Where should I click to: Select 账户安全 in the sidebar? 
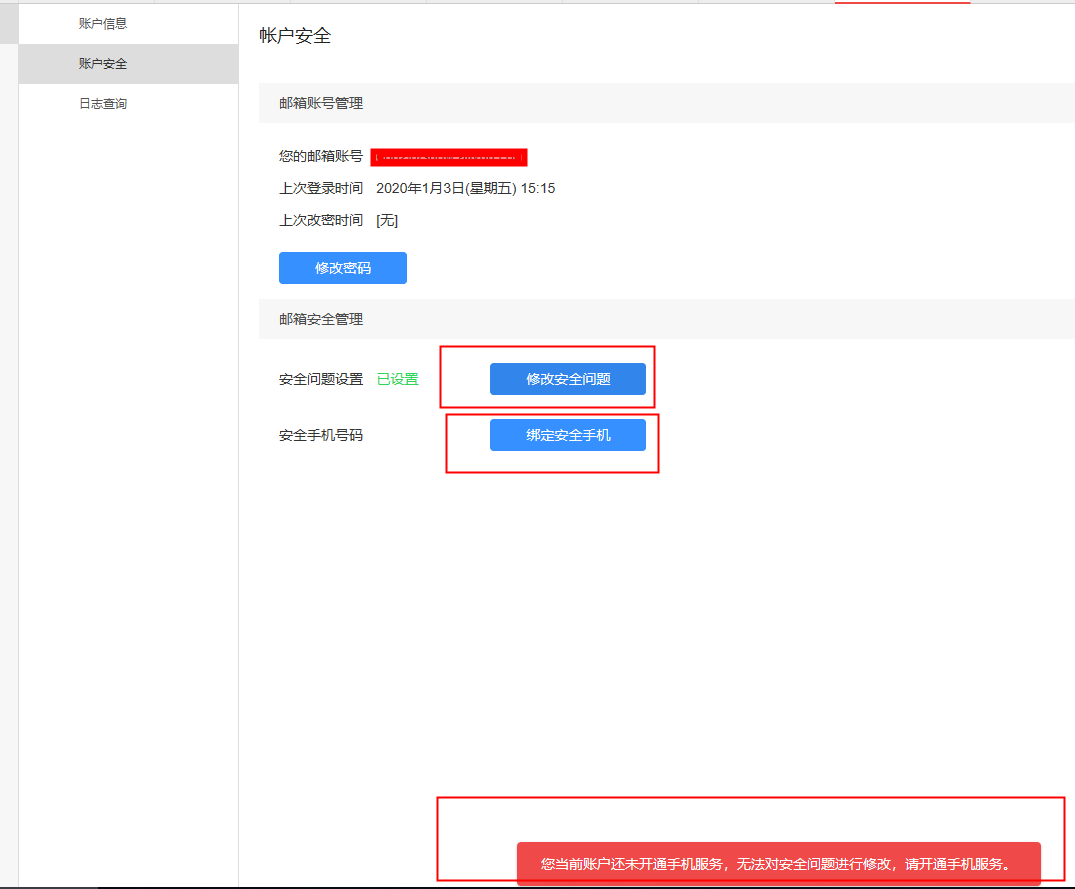pos(103,64)
